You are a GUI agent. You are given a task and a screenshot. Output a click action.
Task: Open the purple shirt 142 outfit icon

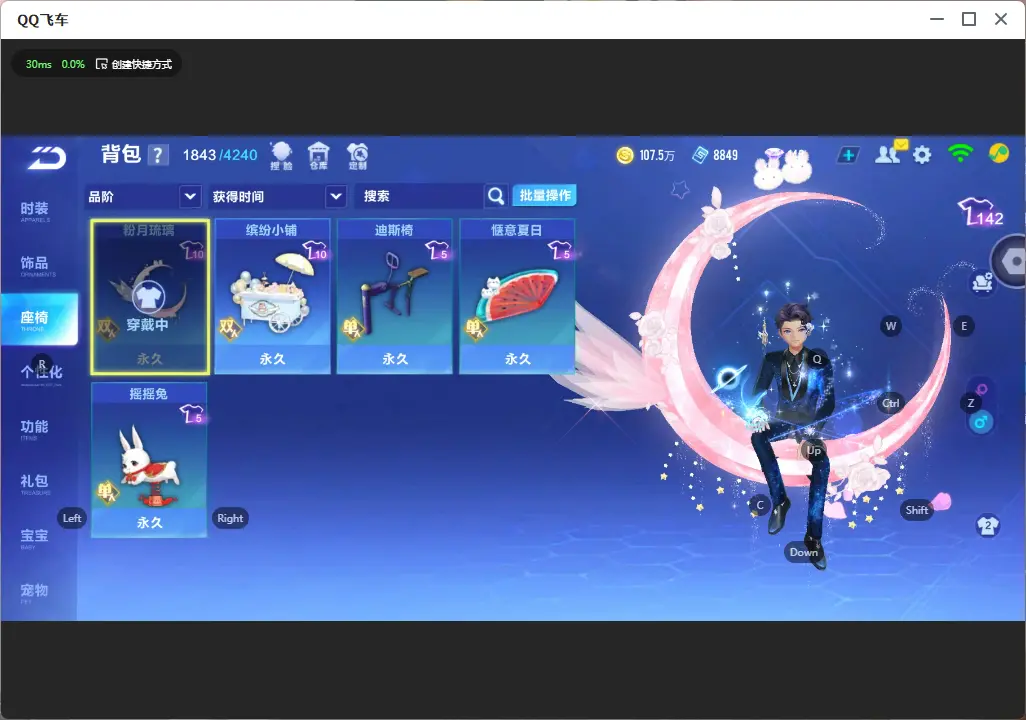point(981,211)
